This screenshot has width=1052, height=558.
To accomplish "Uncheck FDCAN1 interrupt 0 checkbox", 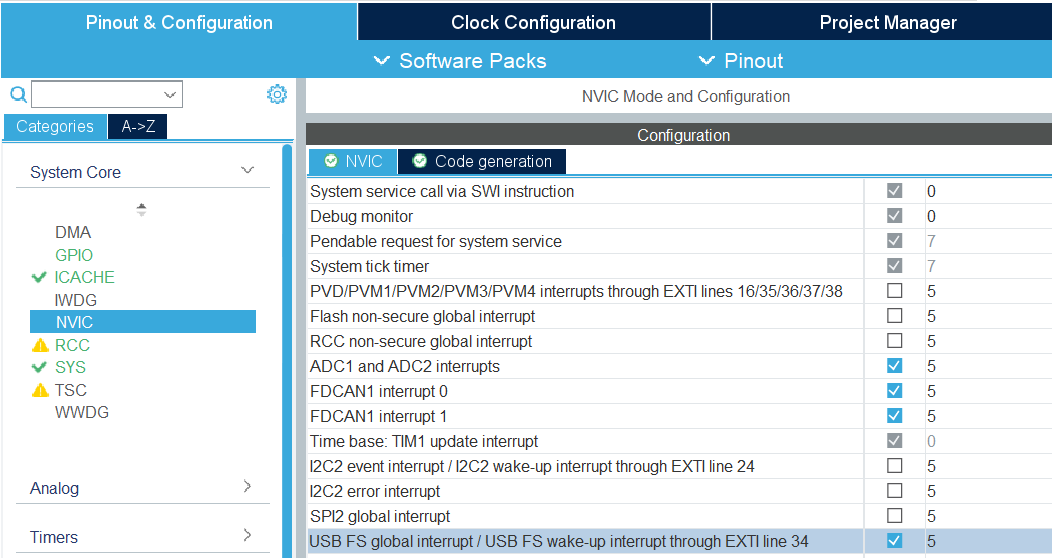I will [x=894, y=391].
